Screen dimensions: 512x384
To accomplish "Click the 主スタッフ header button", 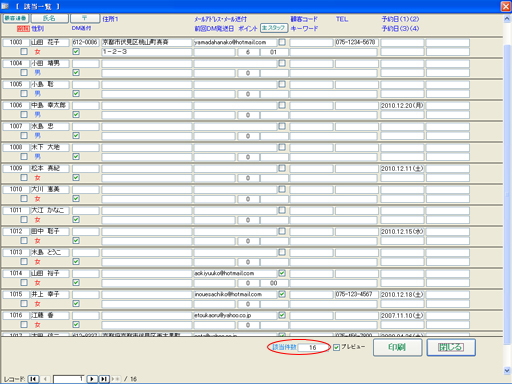I will (x=274, y=28).
